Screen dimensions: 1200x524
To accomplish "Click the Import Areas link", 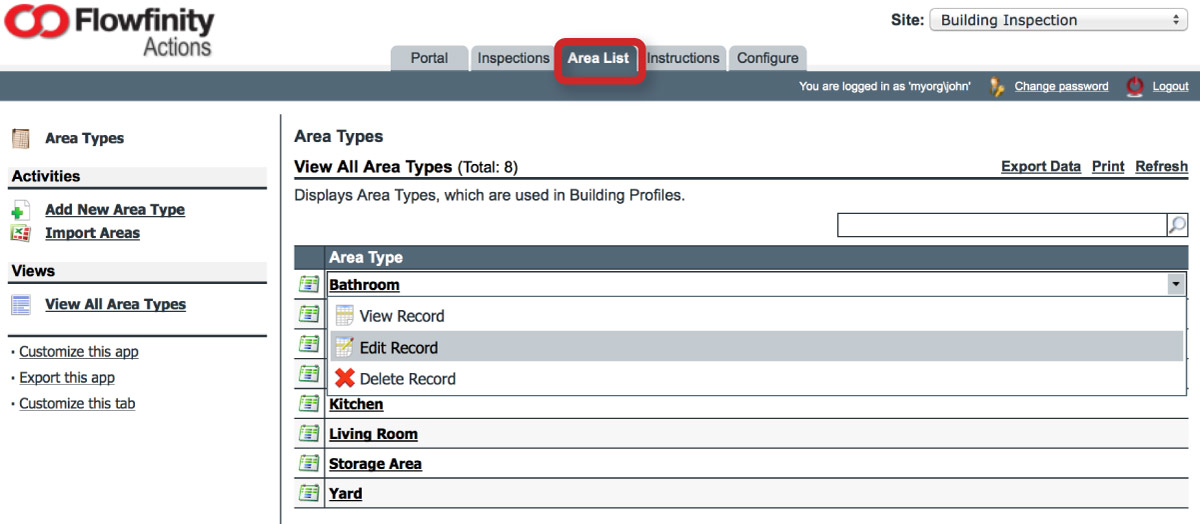I will [92, 233].
